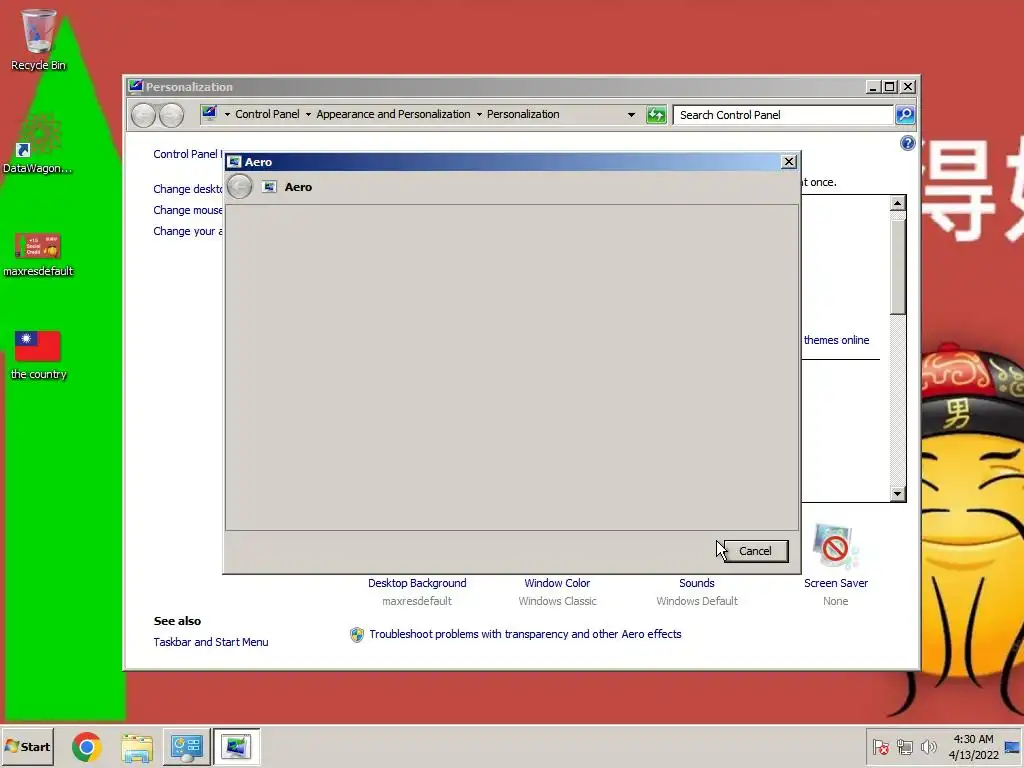The width and height of the screenshot is (1024, 768).
Task: Open Change mouse pointers link
Action: [x=188, y=210]
